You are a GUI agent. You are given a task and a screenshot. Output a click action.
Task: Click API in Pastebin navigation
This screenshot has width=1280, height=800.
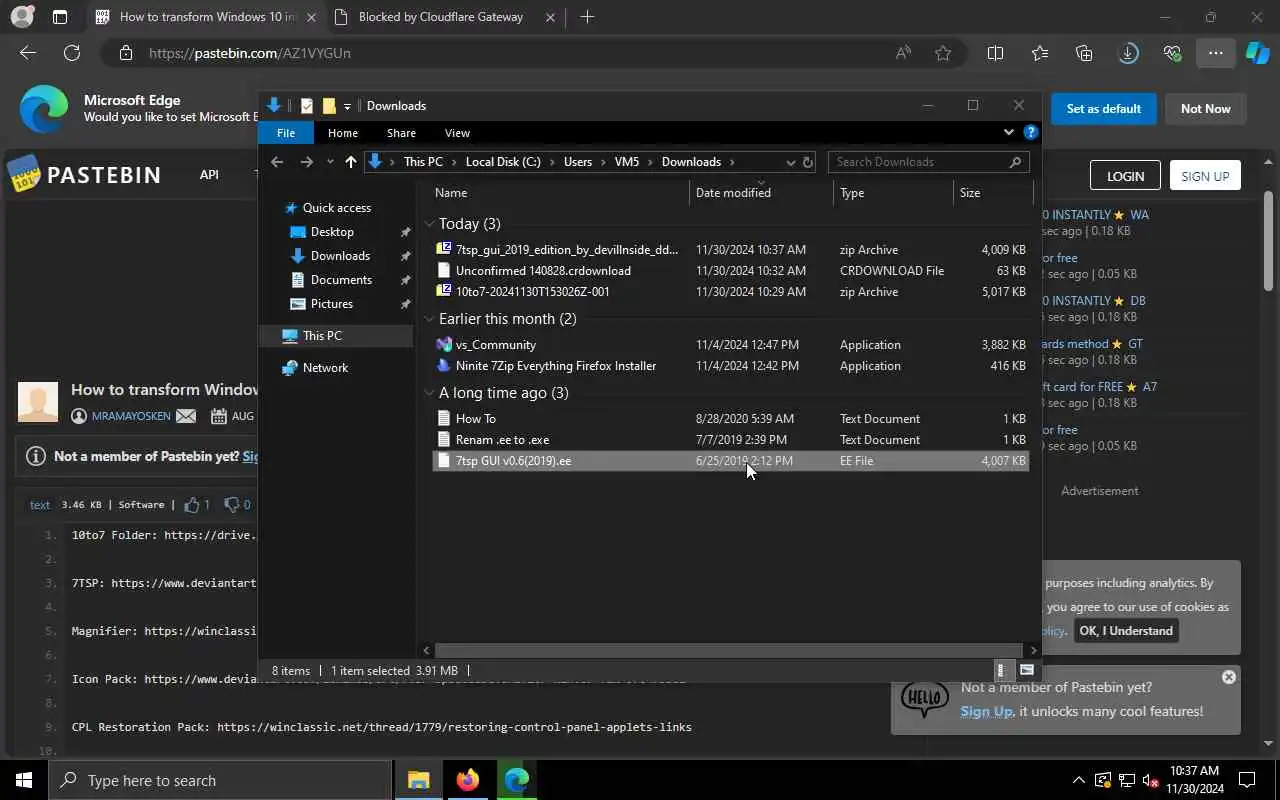click(x=209, y=175)
